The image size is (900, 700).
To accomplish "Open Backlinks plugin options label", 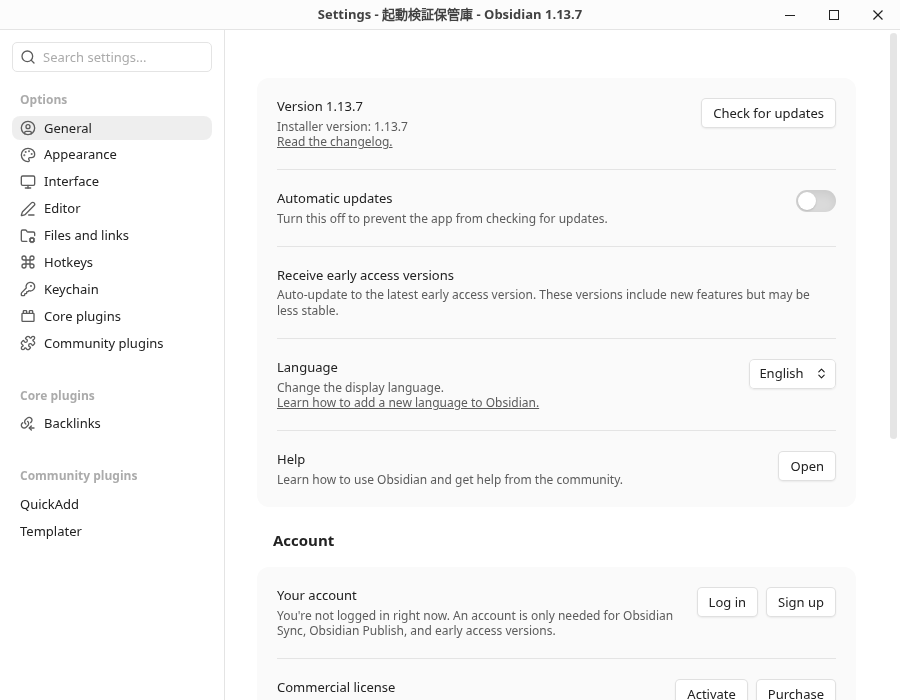I will pos(72,423).
